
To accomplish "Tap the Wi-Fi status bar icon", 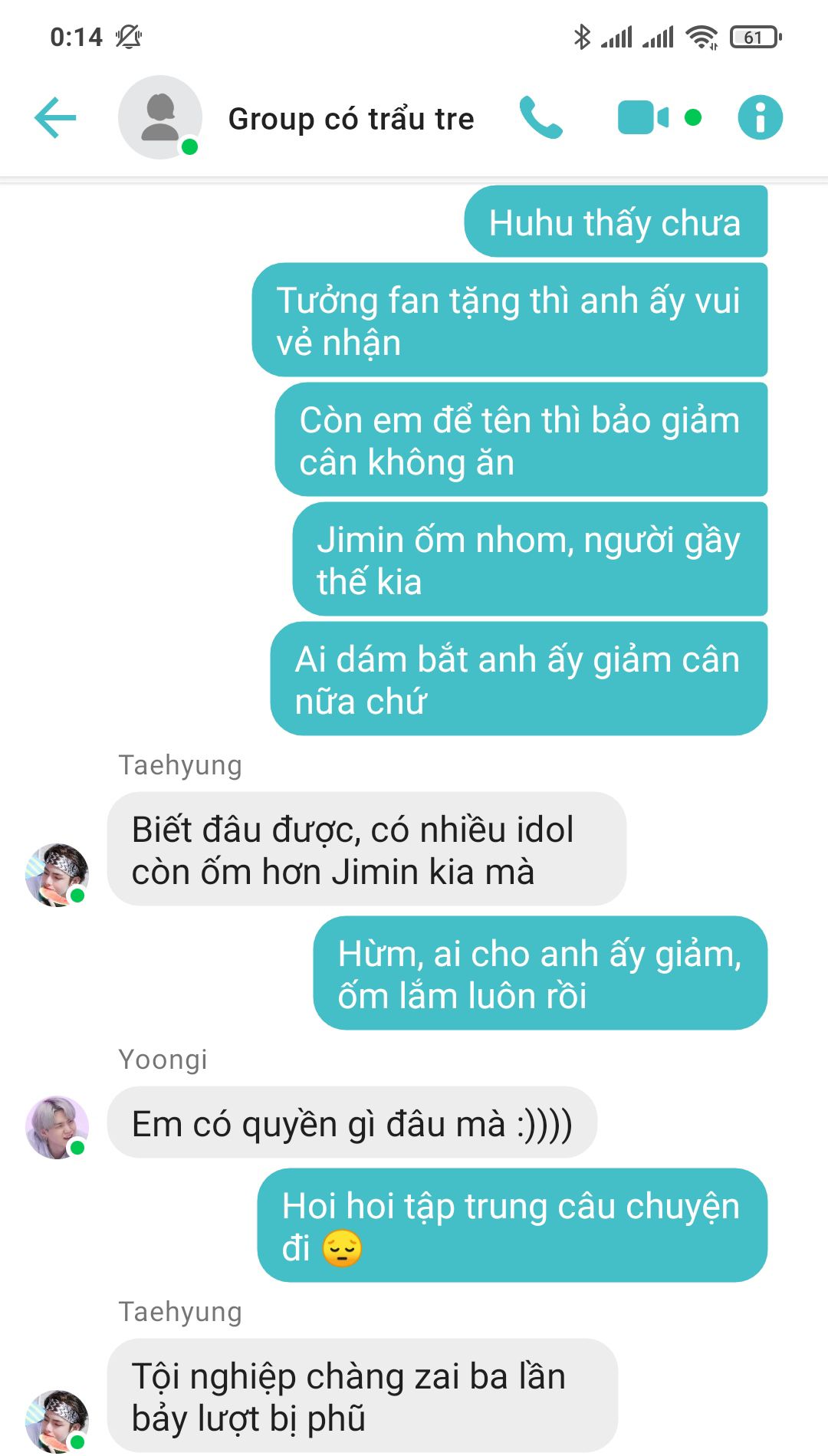I will 701,36.
